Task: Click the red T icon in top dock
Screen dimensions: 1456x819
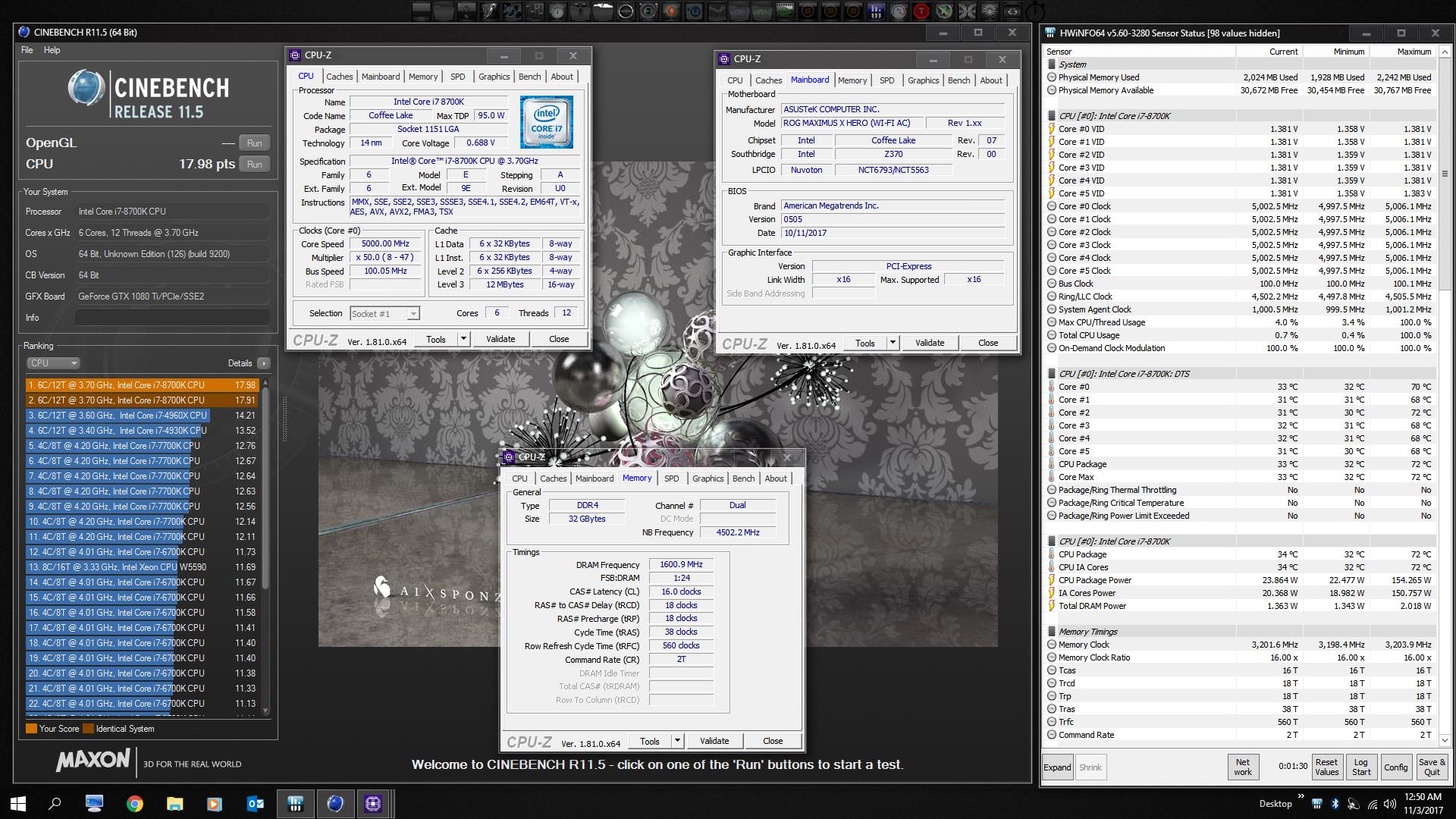Action: 921,11
